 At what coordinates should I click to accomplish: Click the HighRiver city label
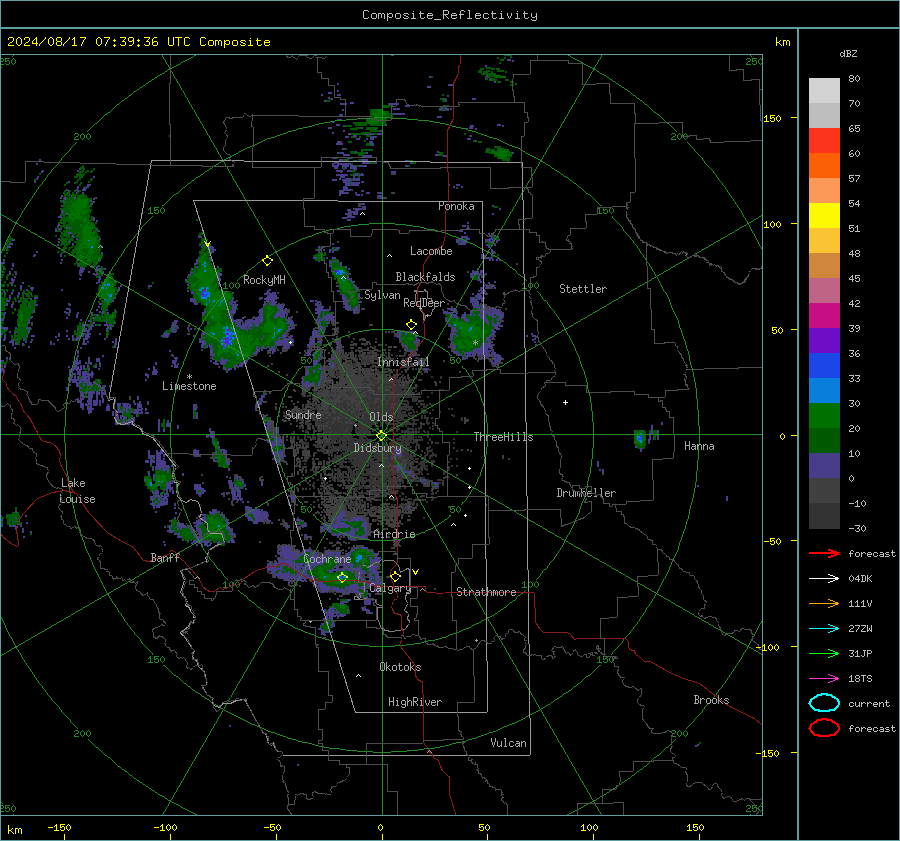[x=414, y=702]
